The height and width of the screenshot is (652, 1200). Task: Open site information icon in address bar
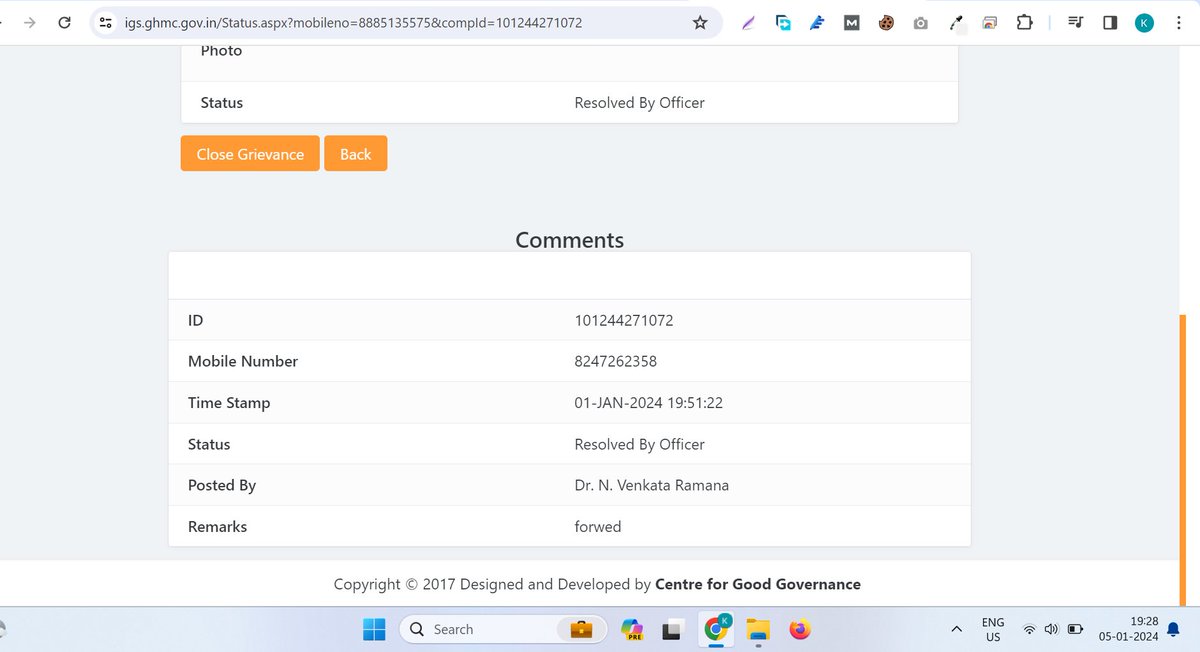click(106, 22)
